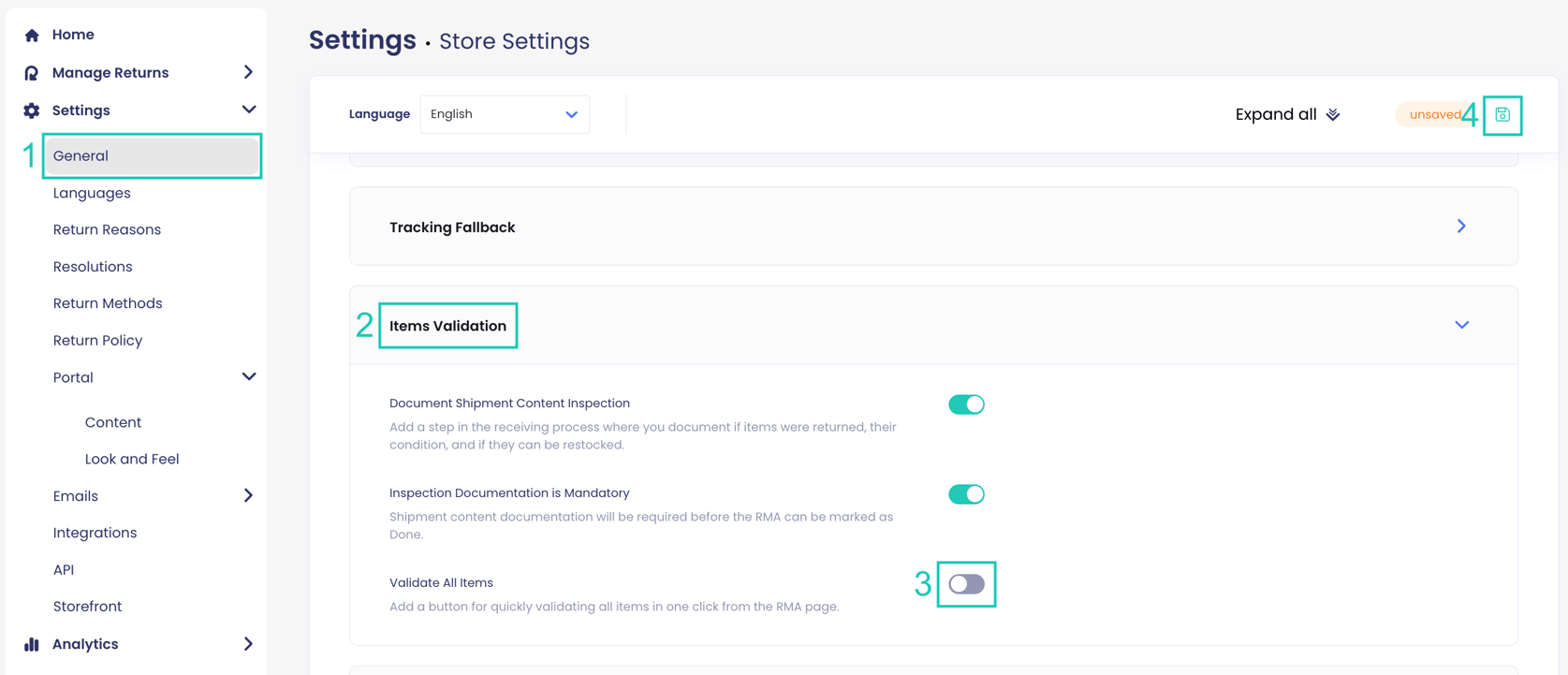Image resolution: width=1568 pixels, height=675 pixels.
Task: Select General in the settings menu
Action: [152, 156]
